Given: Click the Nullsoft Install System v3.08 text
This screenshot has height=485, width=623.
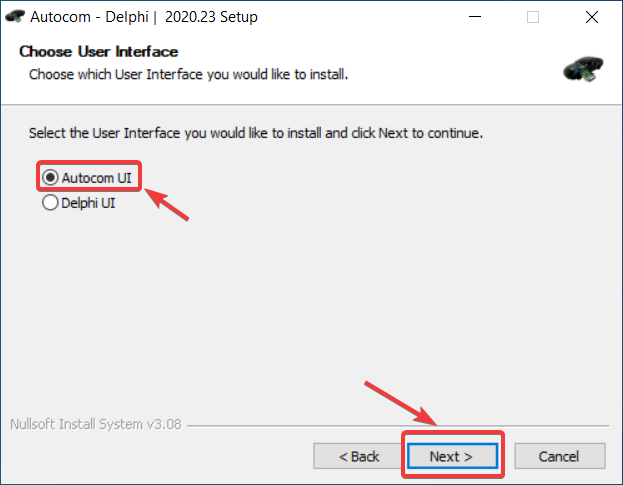Looking at the screenshot, I should (x=95, y=423).
